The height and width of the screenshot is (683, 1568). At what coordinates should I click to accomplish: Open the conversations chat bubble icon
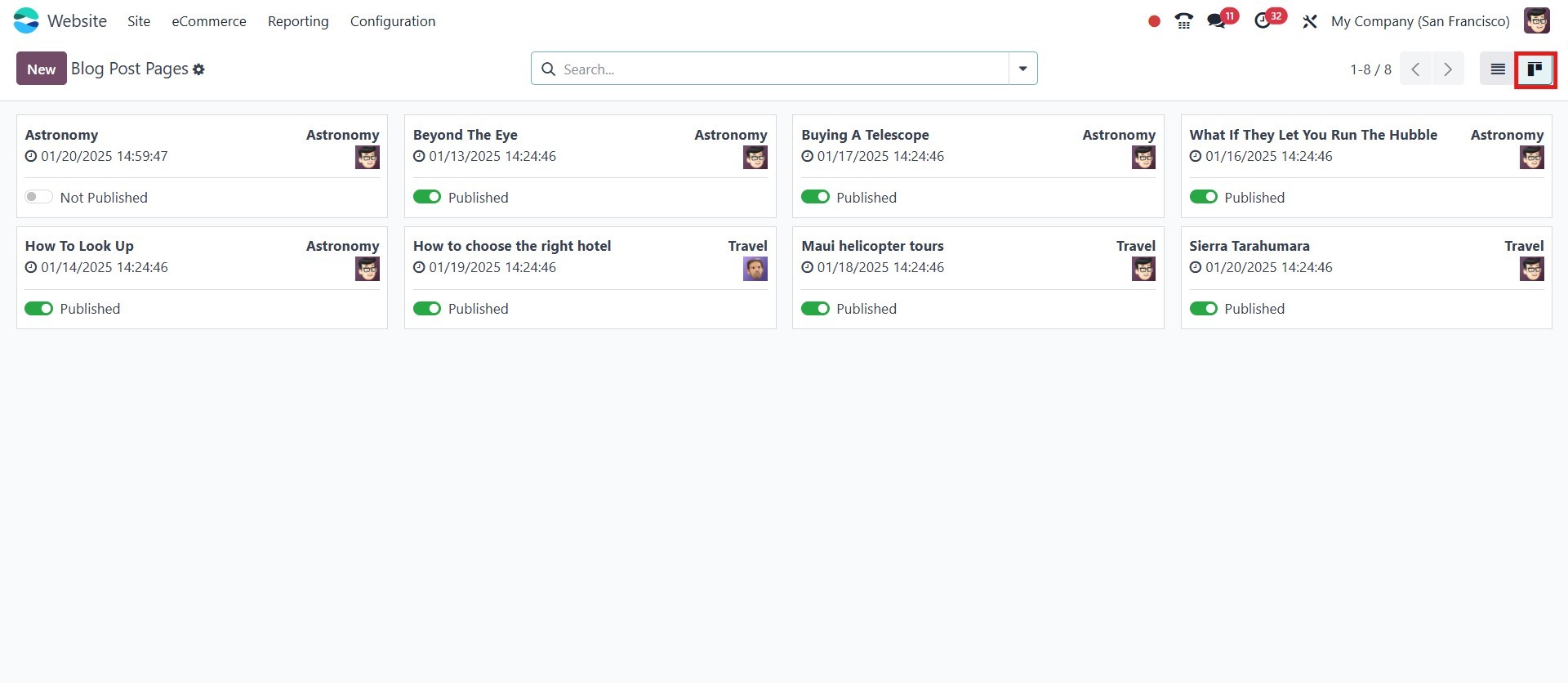1217,21
